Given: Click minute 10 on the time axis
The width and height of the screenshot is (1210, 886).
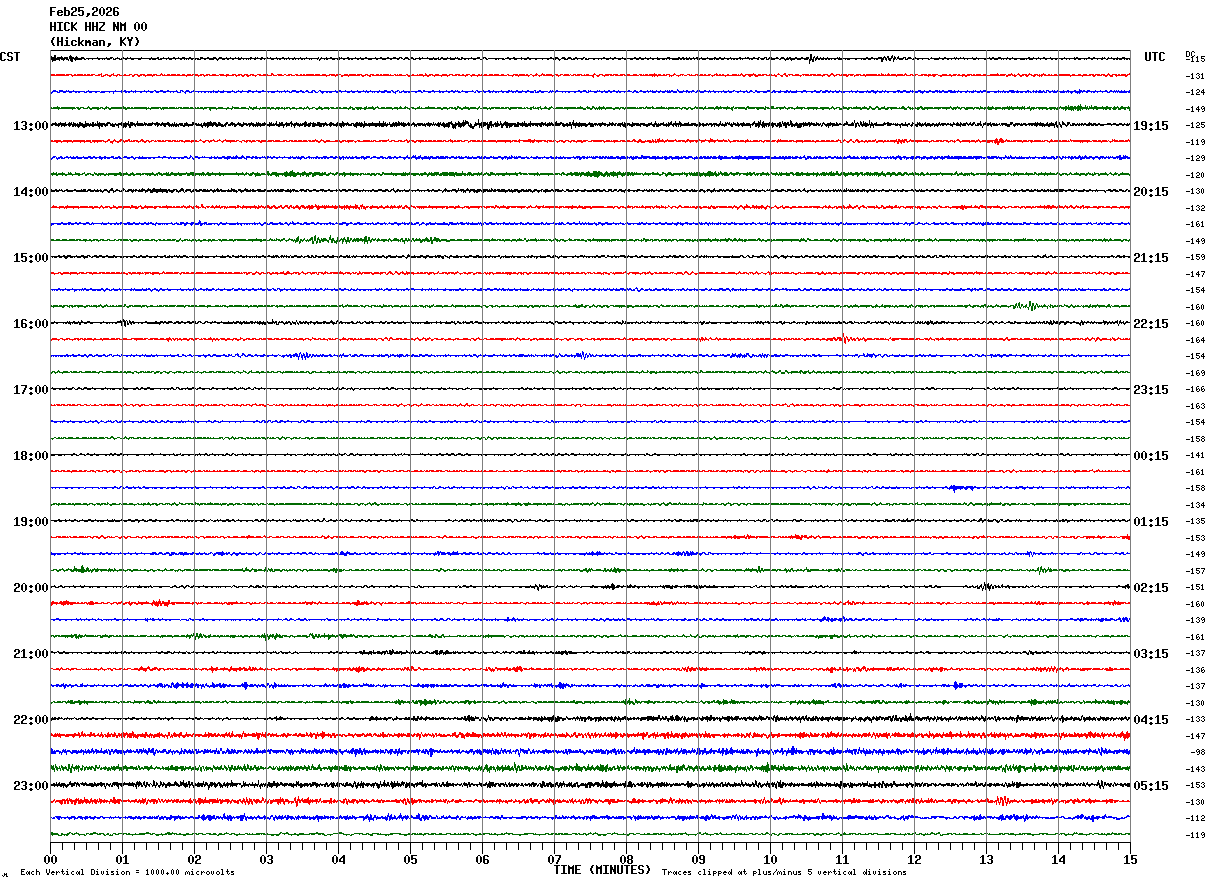Looking at the screenshot, I should (x=770, y=859).
